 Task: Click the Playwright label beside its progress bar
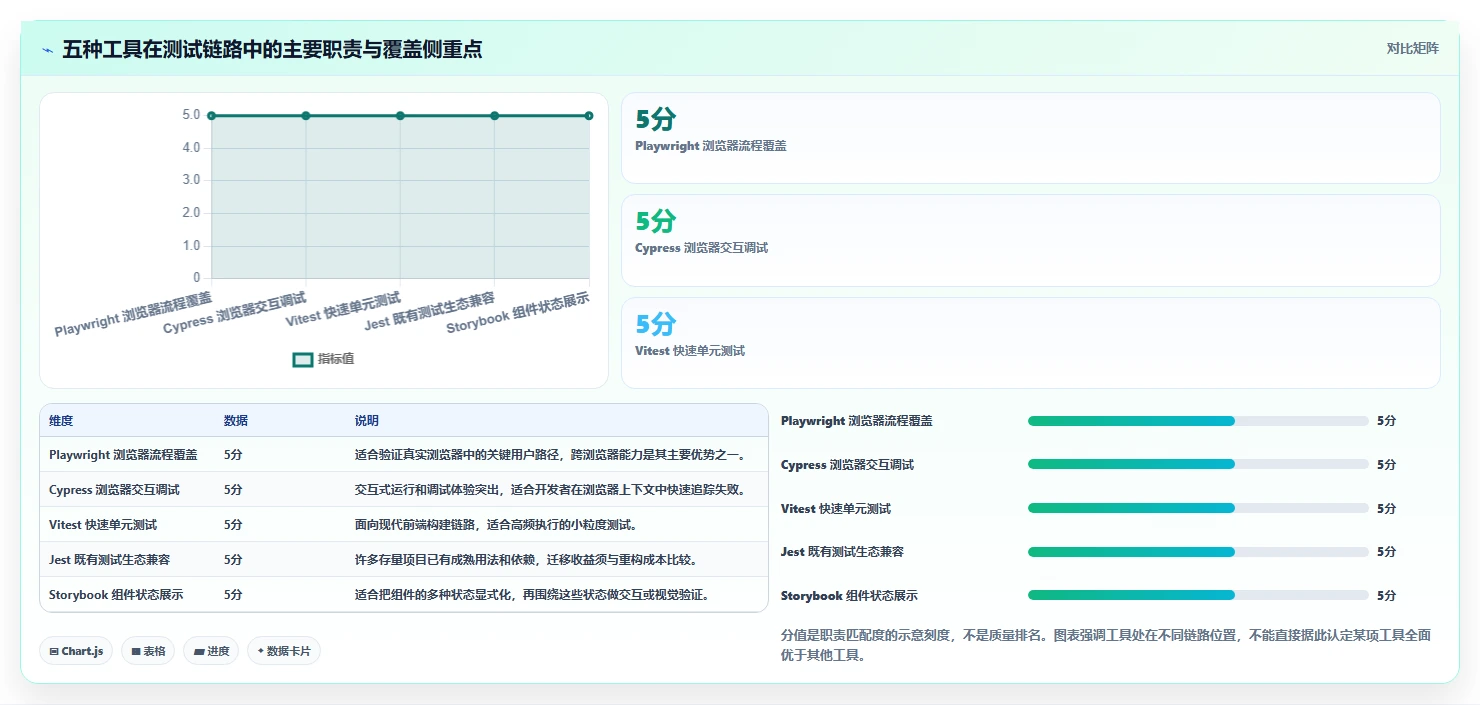[857, 421]
